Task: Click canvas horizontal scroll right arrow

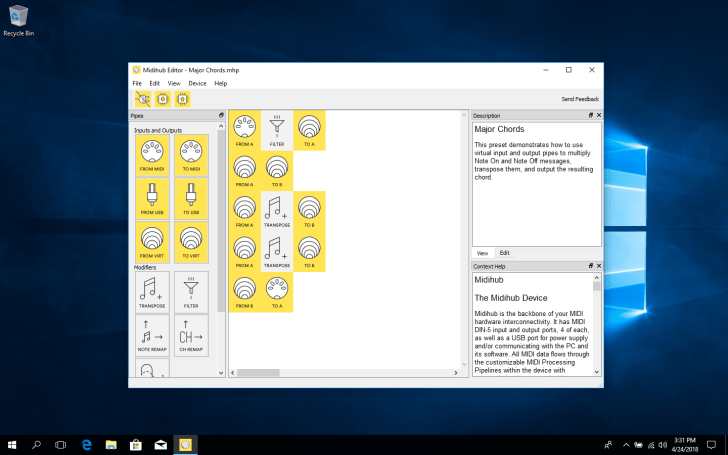Action: click(x=455, y=373)
